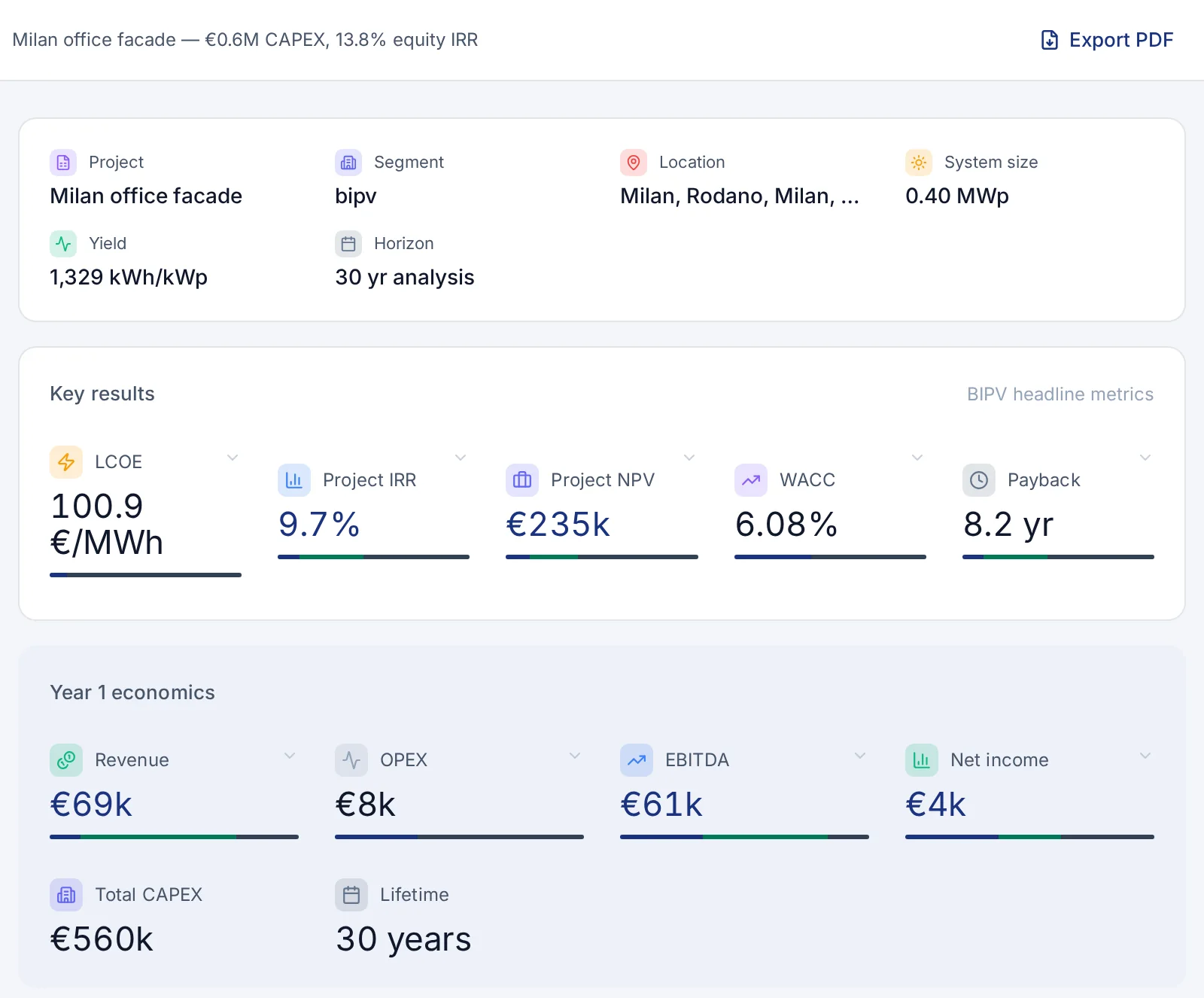Click the Location pin icon
The width and height of the screenshot is (1204, 998).
coord(634,162)
